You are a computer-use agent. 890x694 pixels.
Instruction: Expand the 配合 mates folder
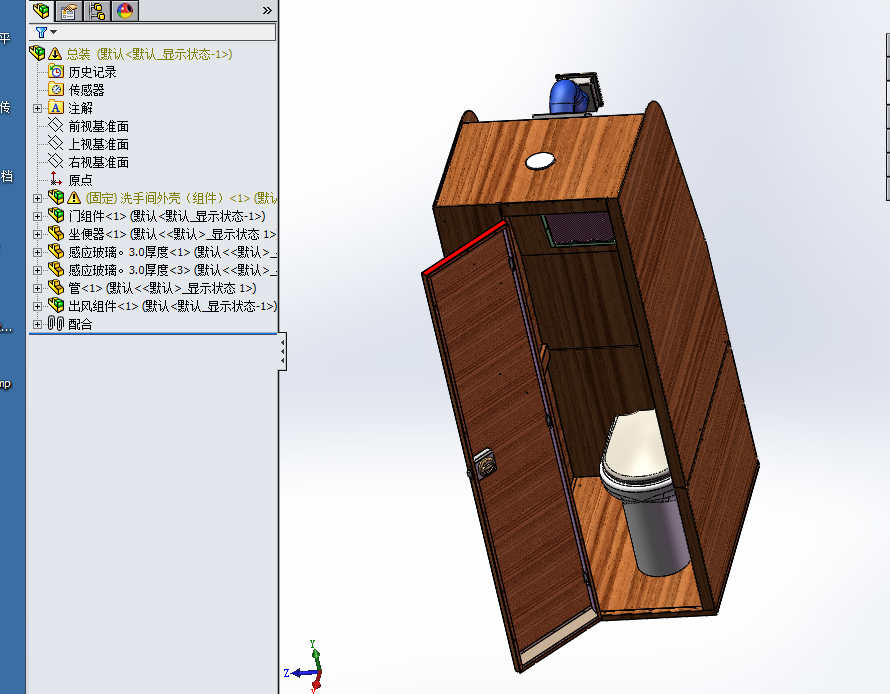[x=37, y=325]
